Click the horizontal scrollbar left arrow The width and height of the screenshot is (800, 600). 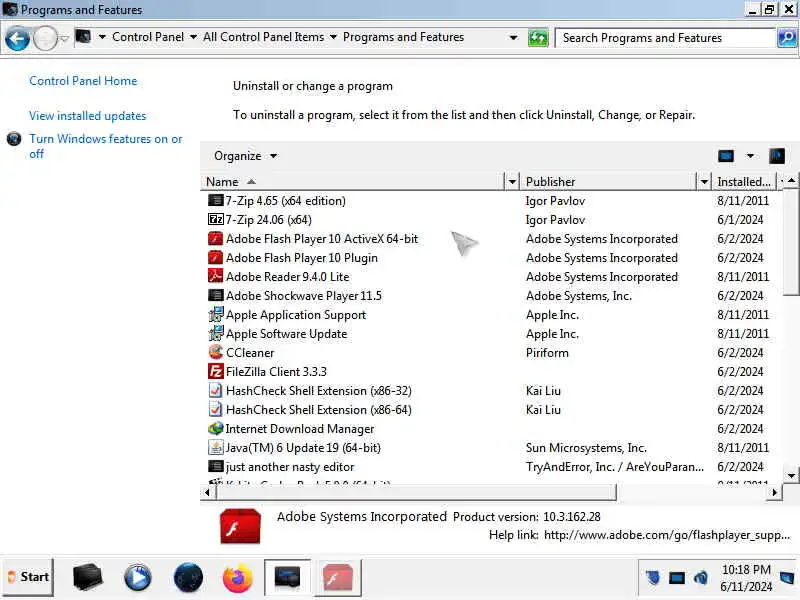tap(207, 492)
